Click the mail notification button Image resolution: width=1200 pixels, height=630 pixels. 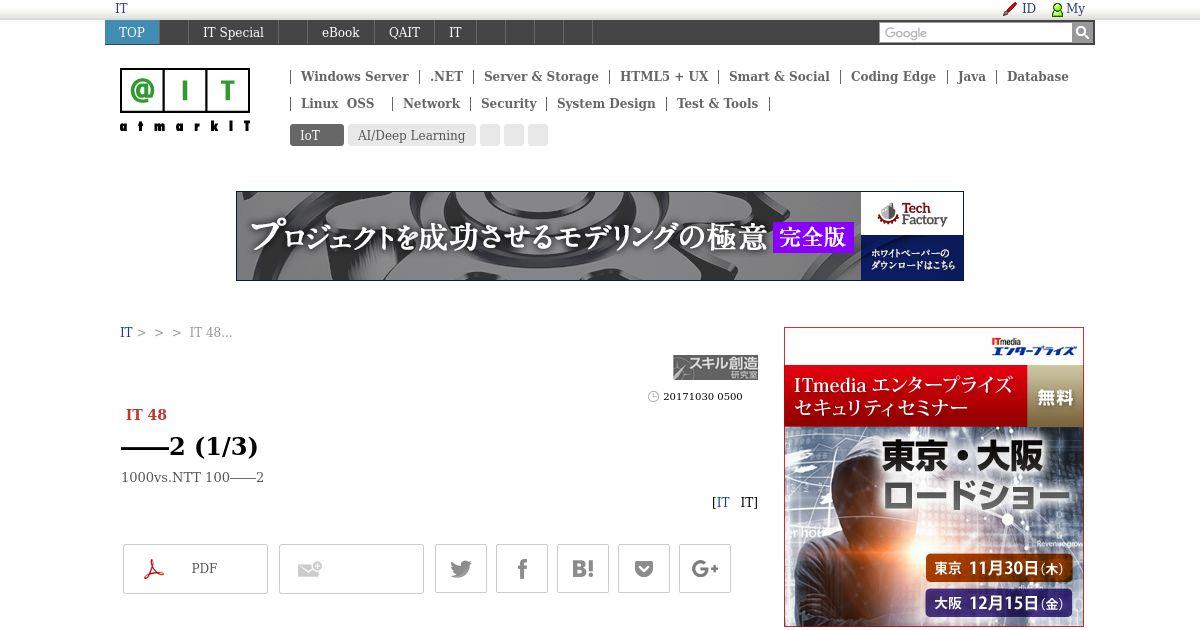[351, 569]
